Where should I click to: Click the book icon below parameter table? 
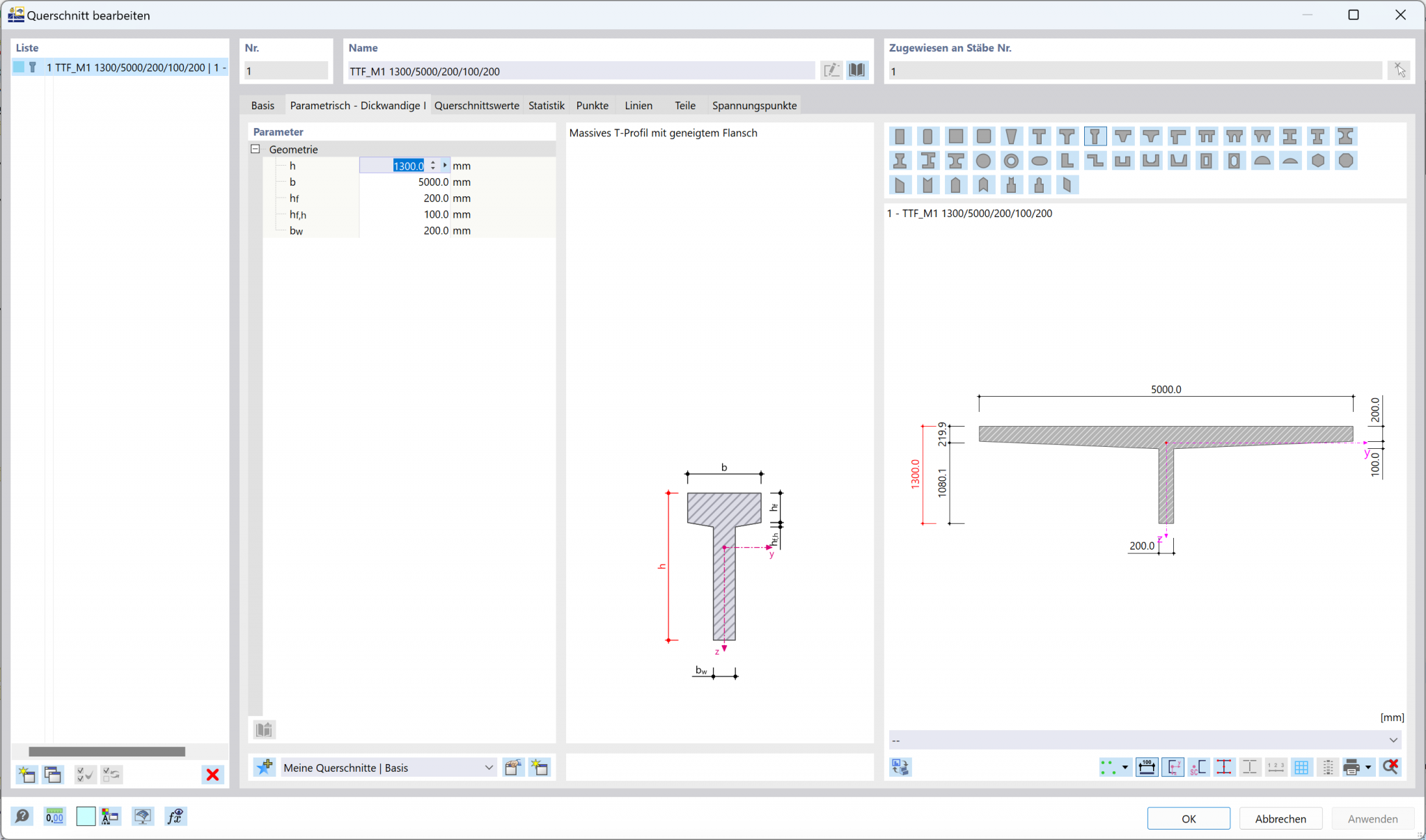tap(264, 729)
